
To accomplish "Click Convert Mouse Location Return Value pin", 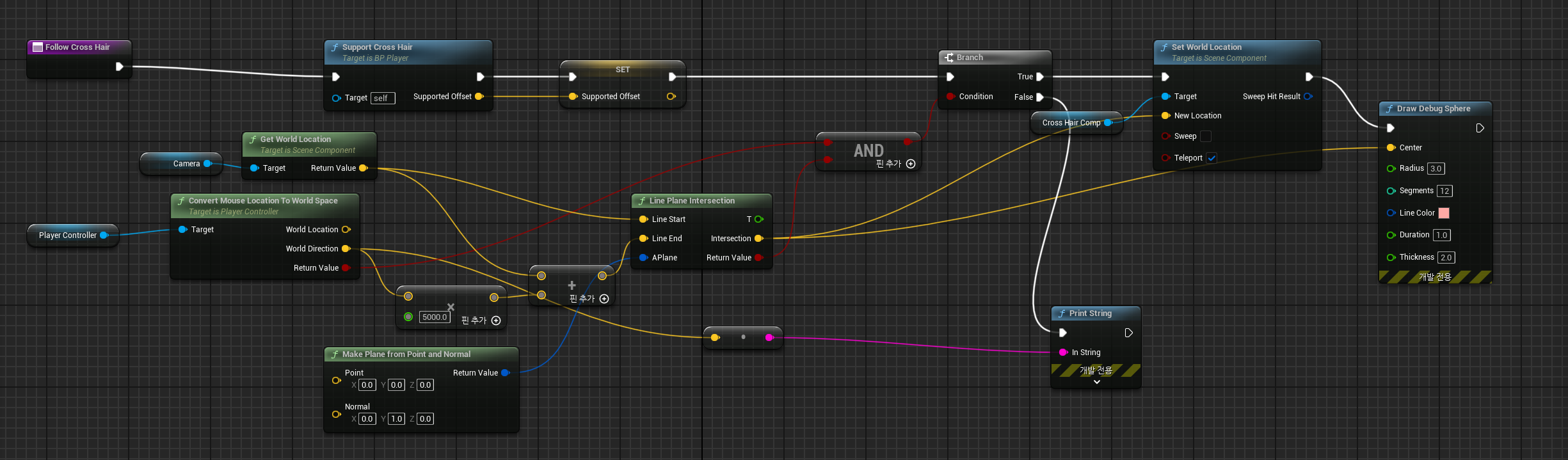I will click(346, 268).
